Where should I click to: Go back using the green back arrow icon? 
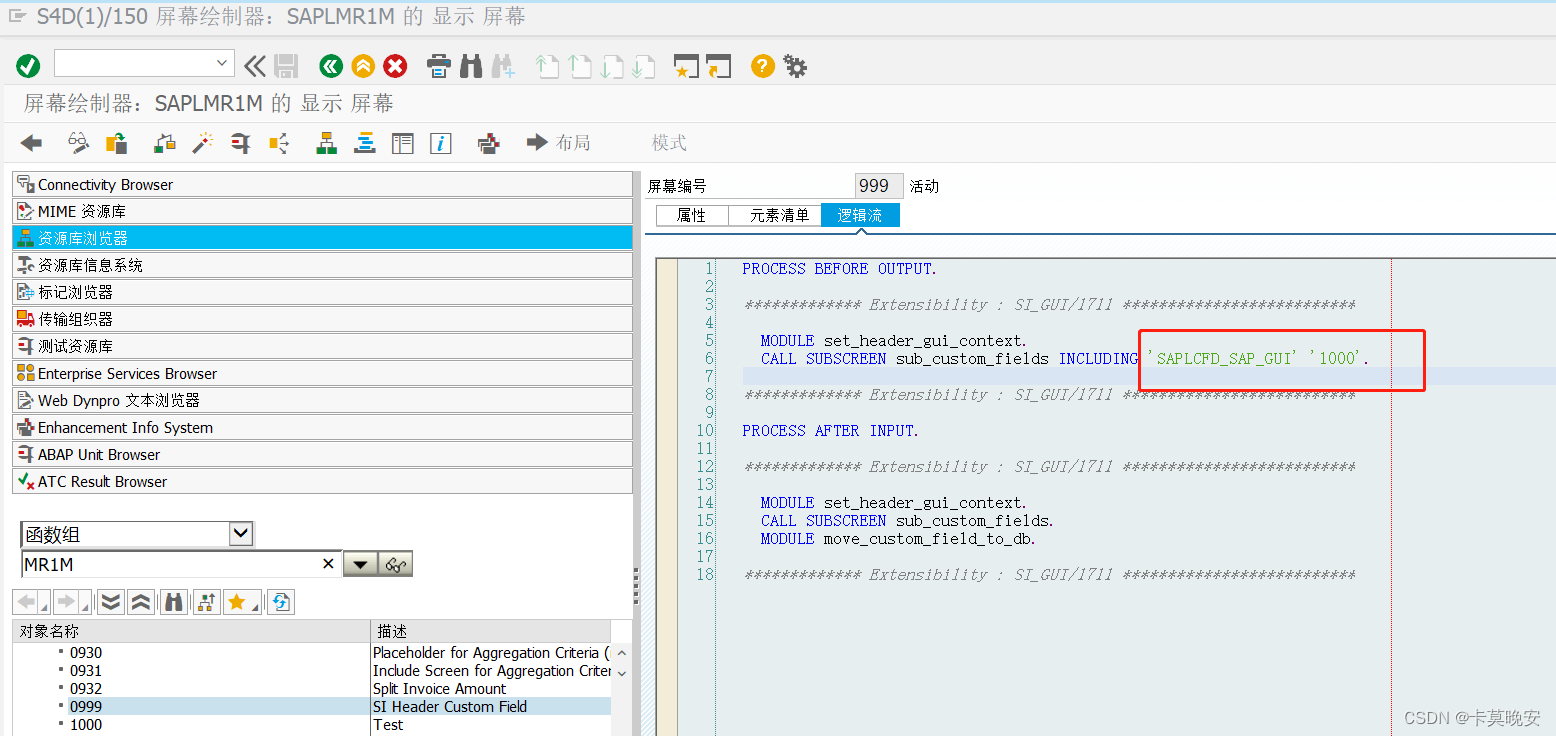point(331,66)
